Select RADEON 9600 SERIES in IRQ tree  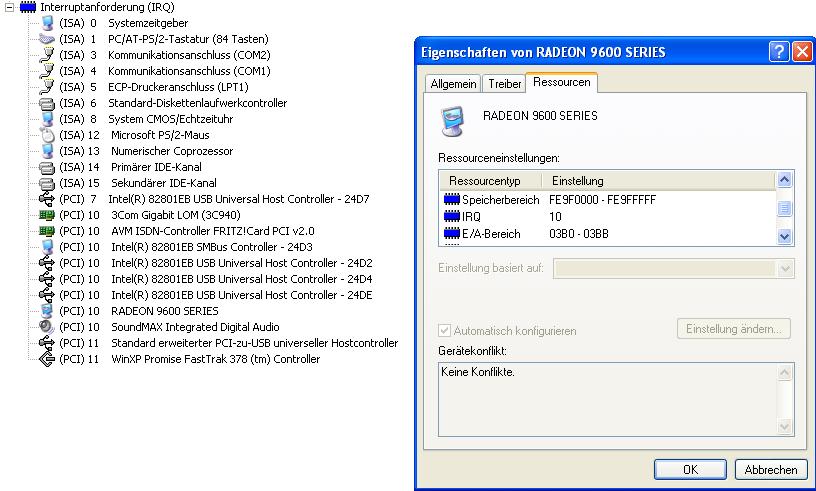pos(165,311)
